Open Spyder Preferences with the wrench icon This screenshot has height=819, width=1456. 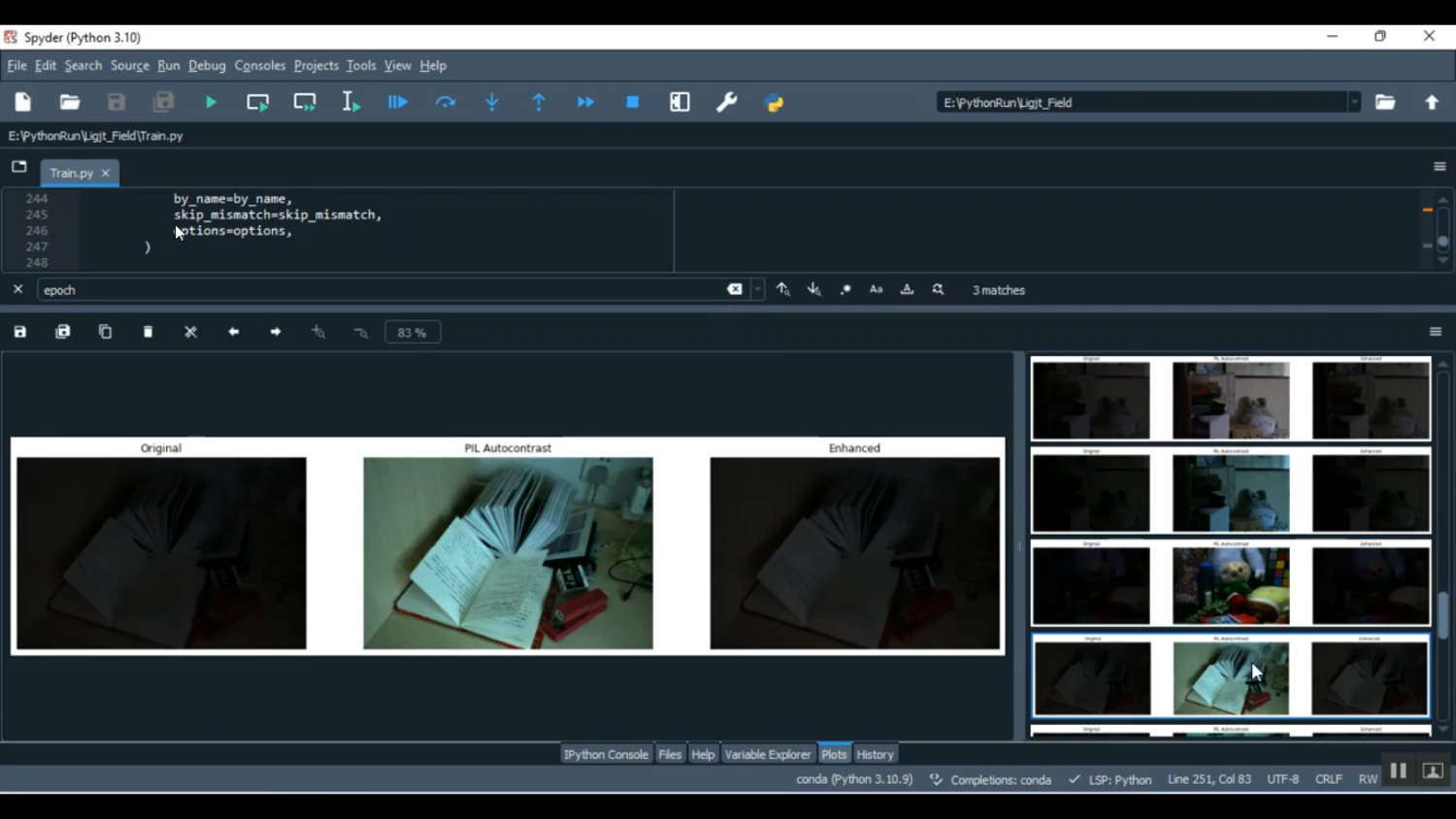tap(727, 102)
